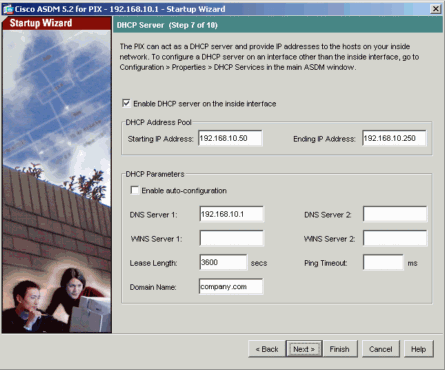The image size is (445, 370).
Task: Click the Starting IP Address field
Action: click(230, 138)
